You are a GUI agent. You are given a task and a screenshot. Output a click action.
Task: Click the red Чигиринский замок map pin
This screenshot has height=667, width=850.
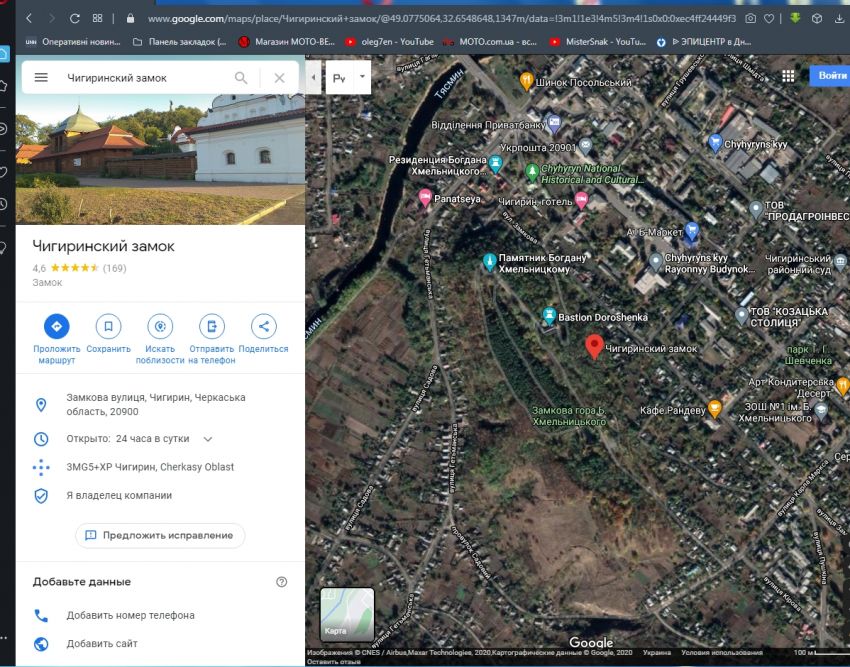(x=595, y=347)
